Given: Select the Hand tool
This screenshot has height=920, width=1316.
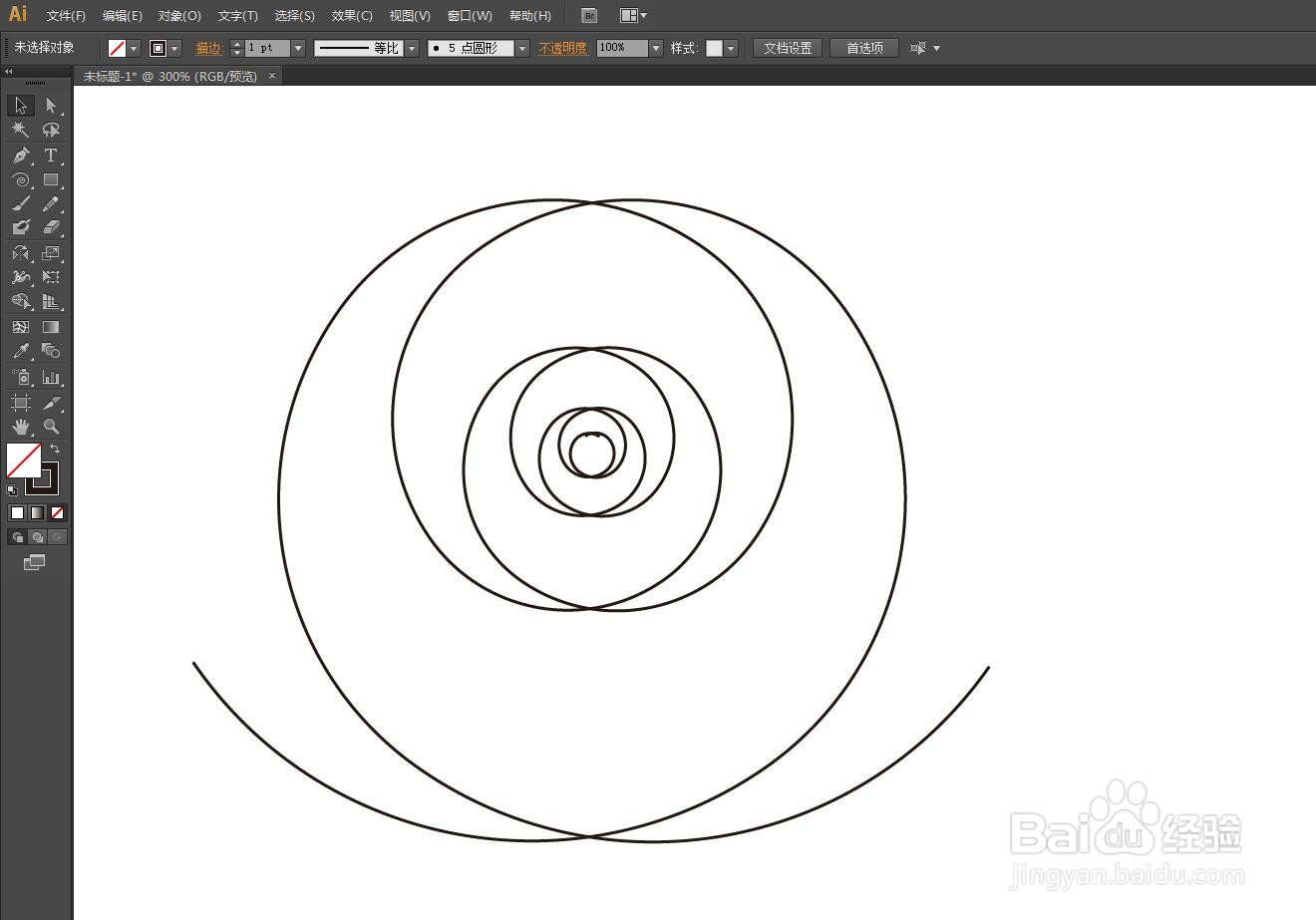Looking at the screenshot, I should pyautogui.click(x=21, y=427).
